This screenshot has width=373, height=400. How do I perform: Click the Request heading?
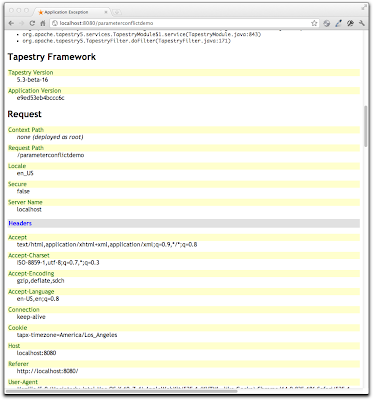coord(24,114)
